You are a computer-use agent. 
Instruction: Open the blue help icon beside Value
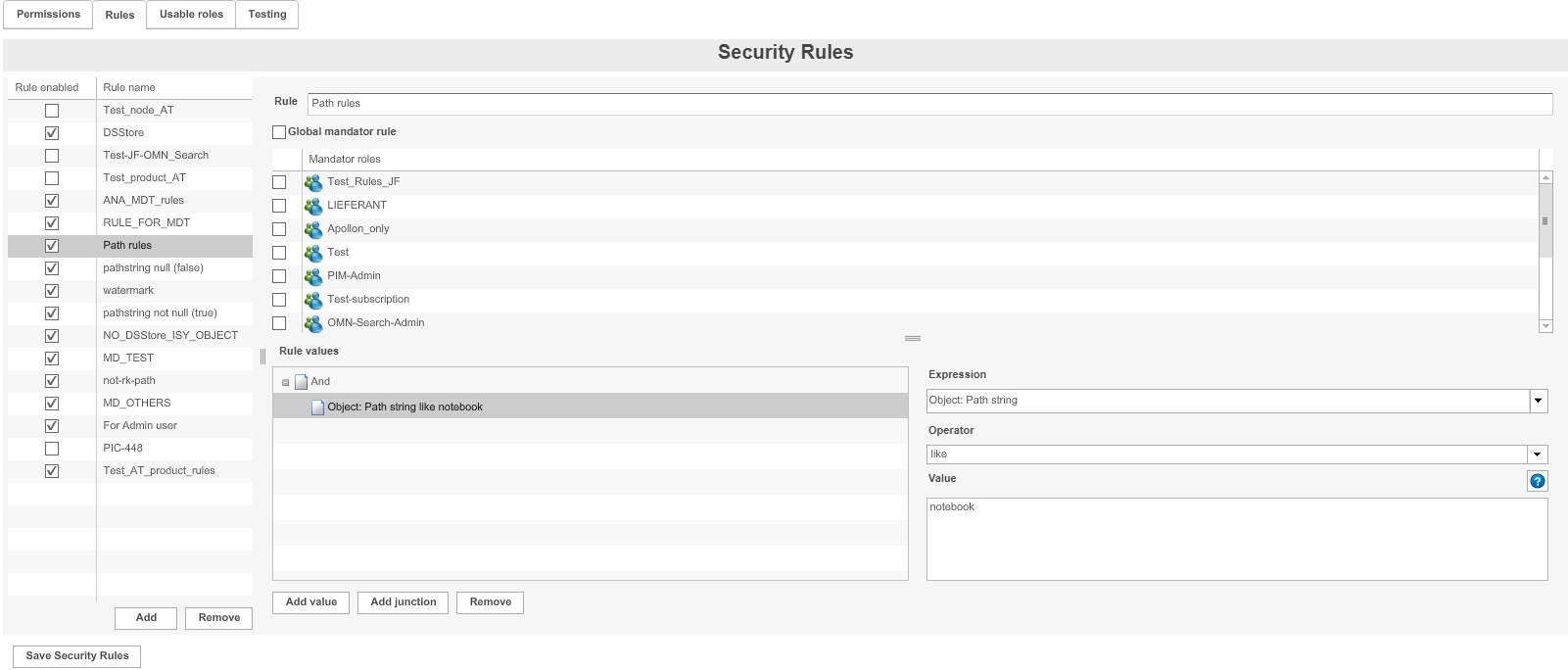click(1538, 481)
